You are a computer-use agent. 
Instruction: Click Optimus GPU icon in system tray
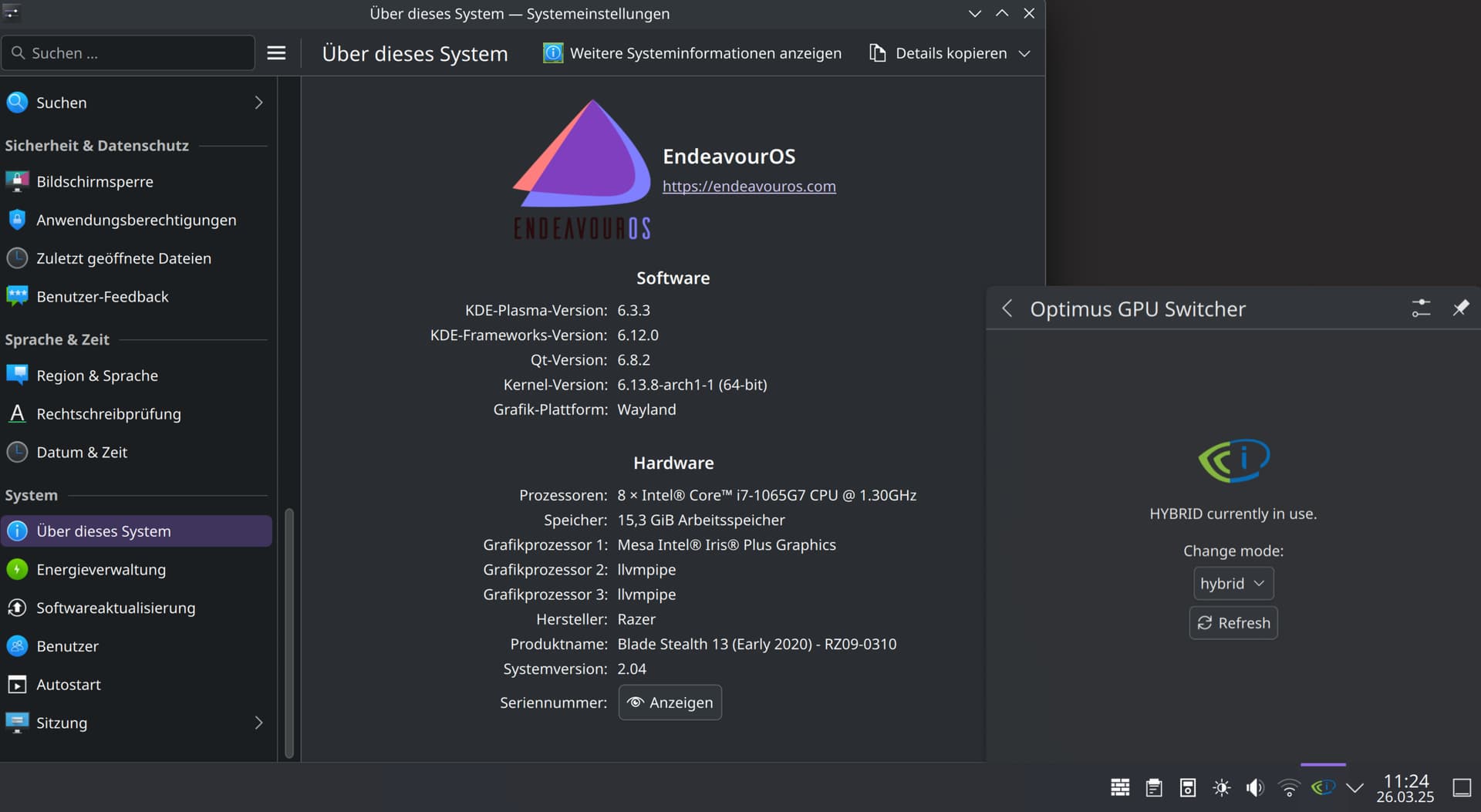(1323, 787)
